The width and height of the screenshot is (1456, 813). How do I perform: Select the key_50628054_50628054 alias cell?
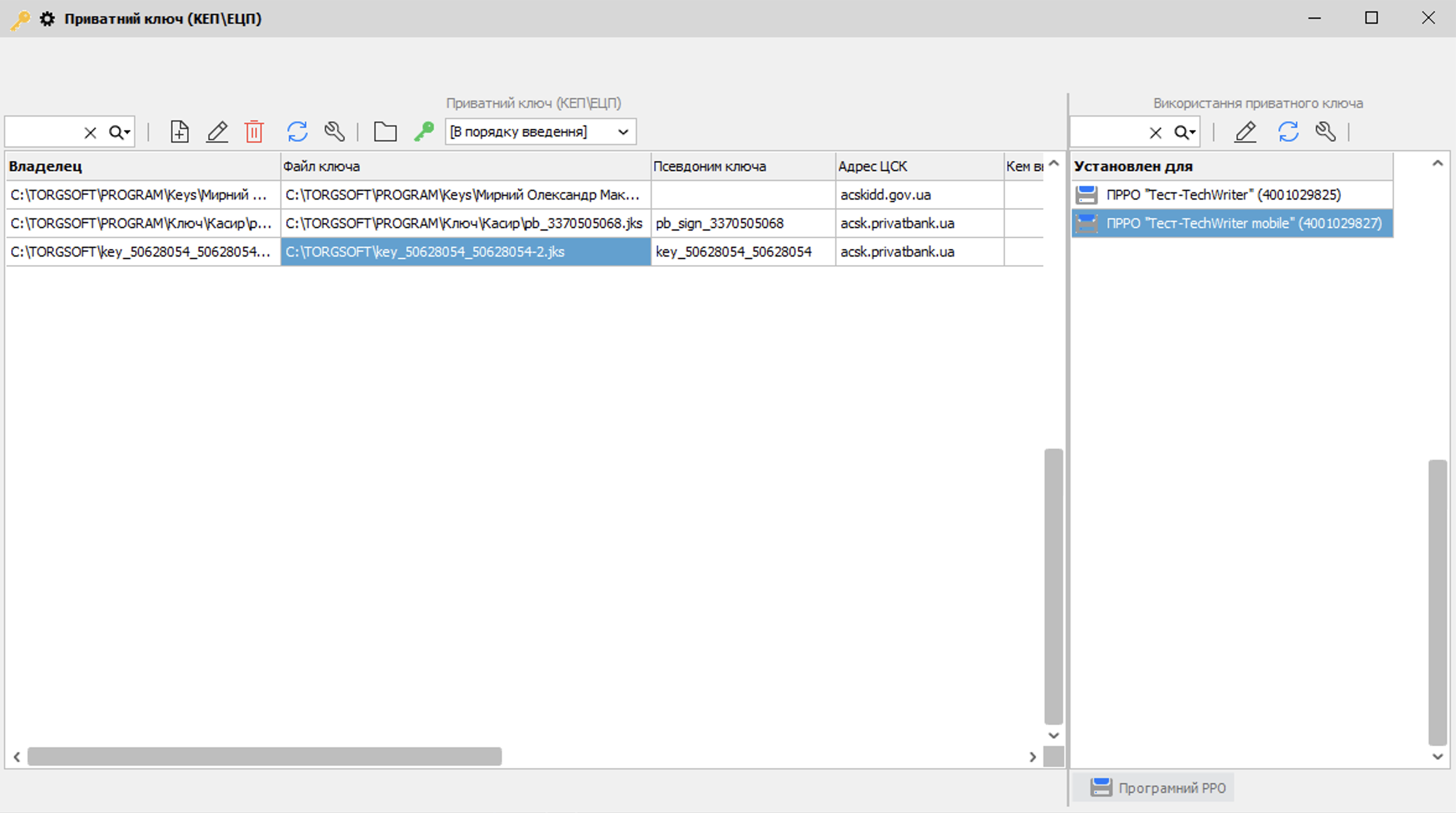click(x=743, y=252)
